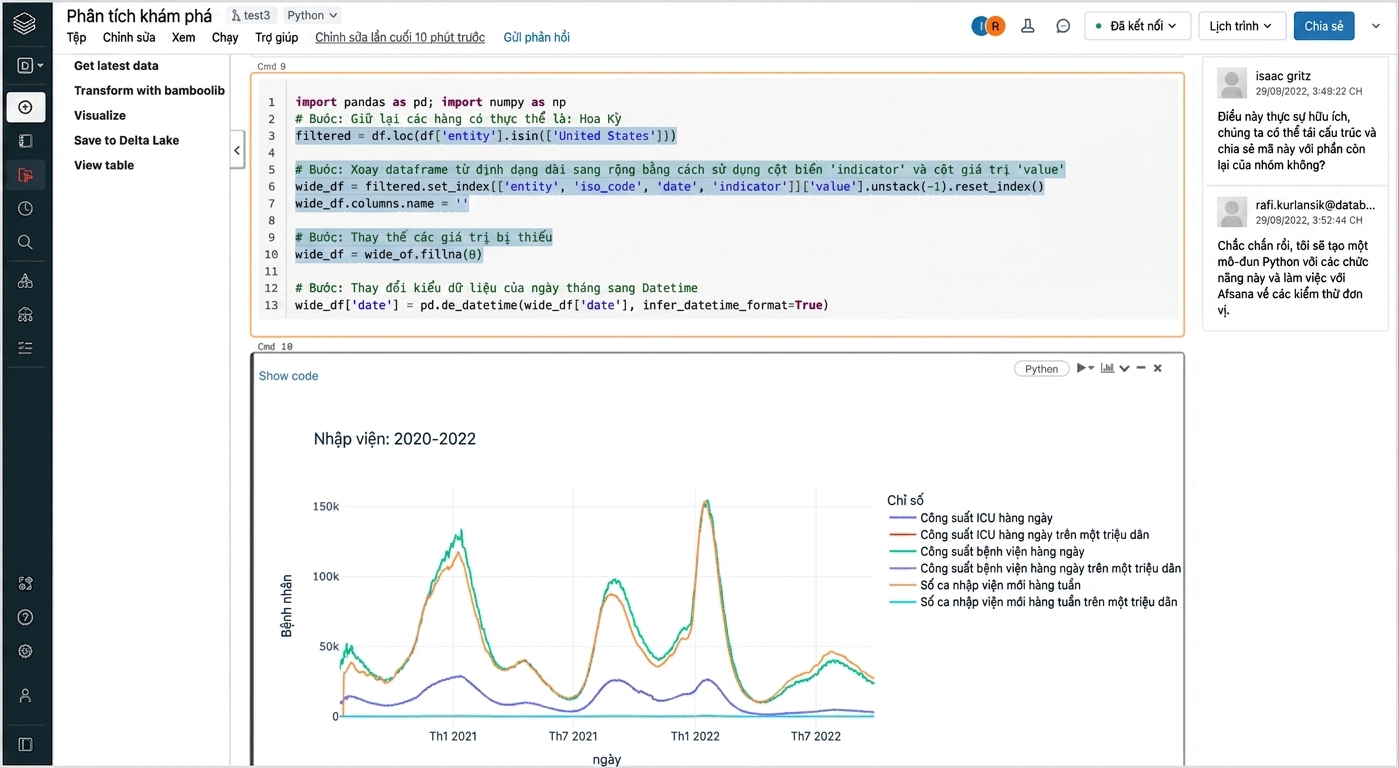The image size is (1399, 768).
Task: Click the Chia sẻ button
Action: (1324, 26)
